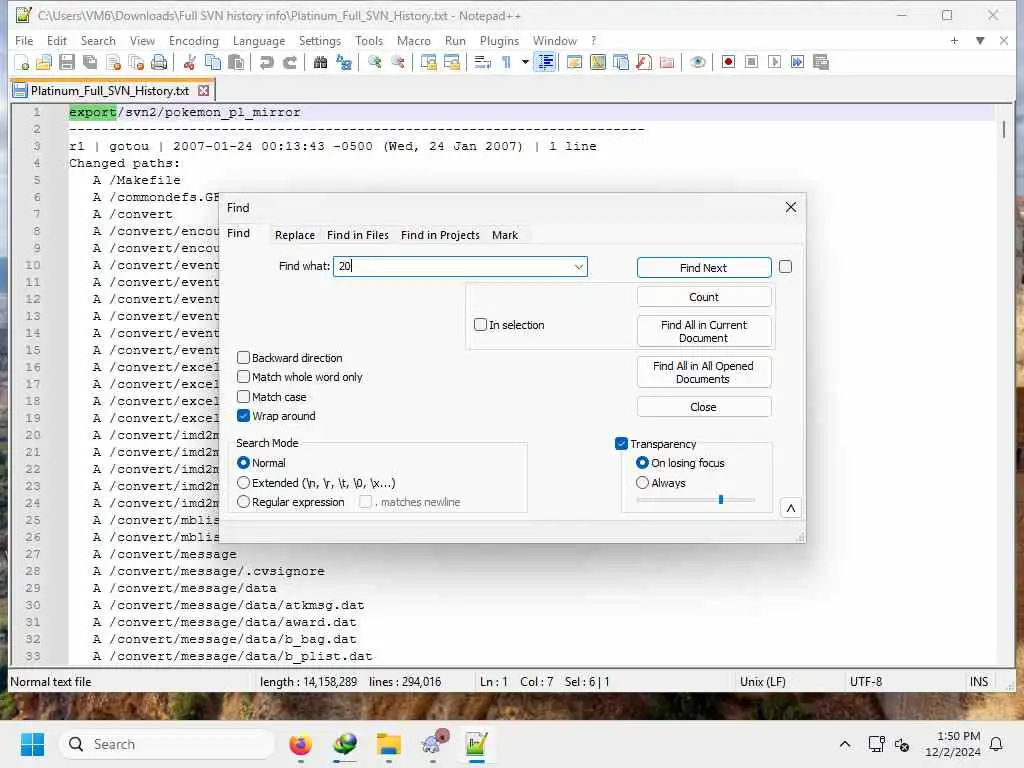This screenshot has height=768, width=1024.
Task: Click the Cut scissors icon
Action: click(189, 63)
